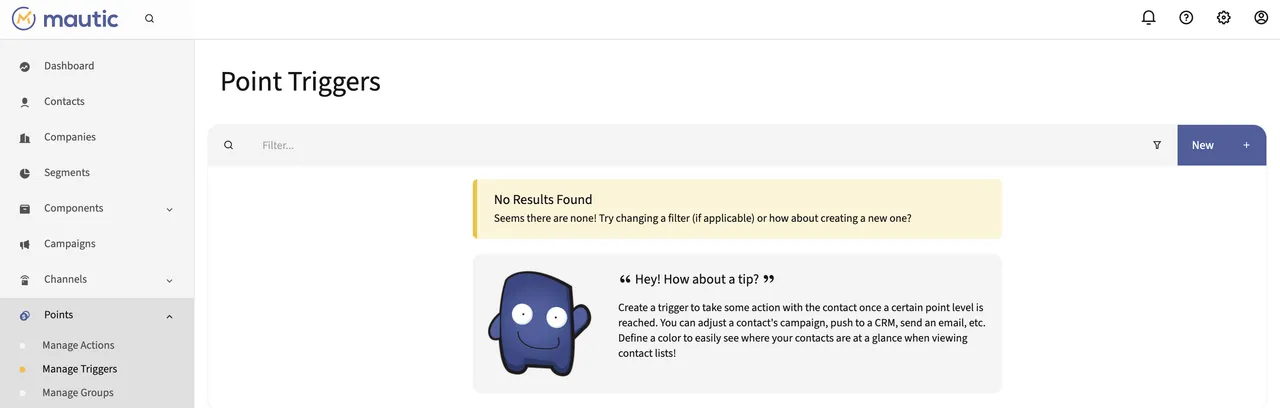
Task: Click the help question mark icon
Action: (x=1186, y=18)
